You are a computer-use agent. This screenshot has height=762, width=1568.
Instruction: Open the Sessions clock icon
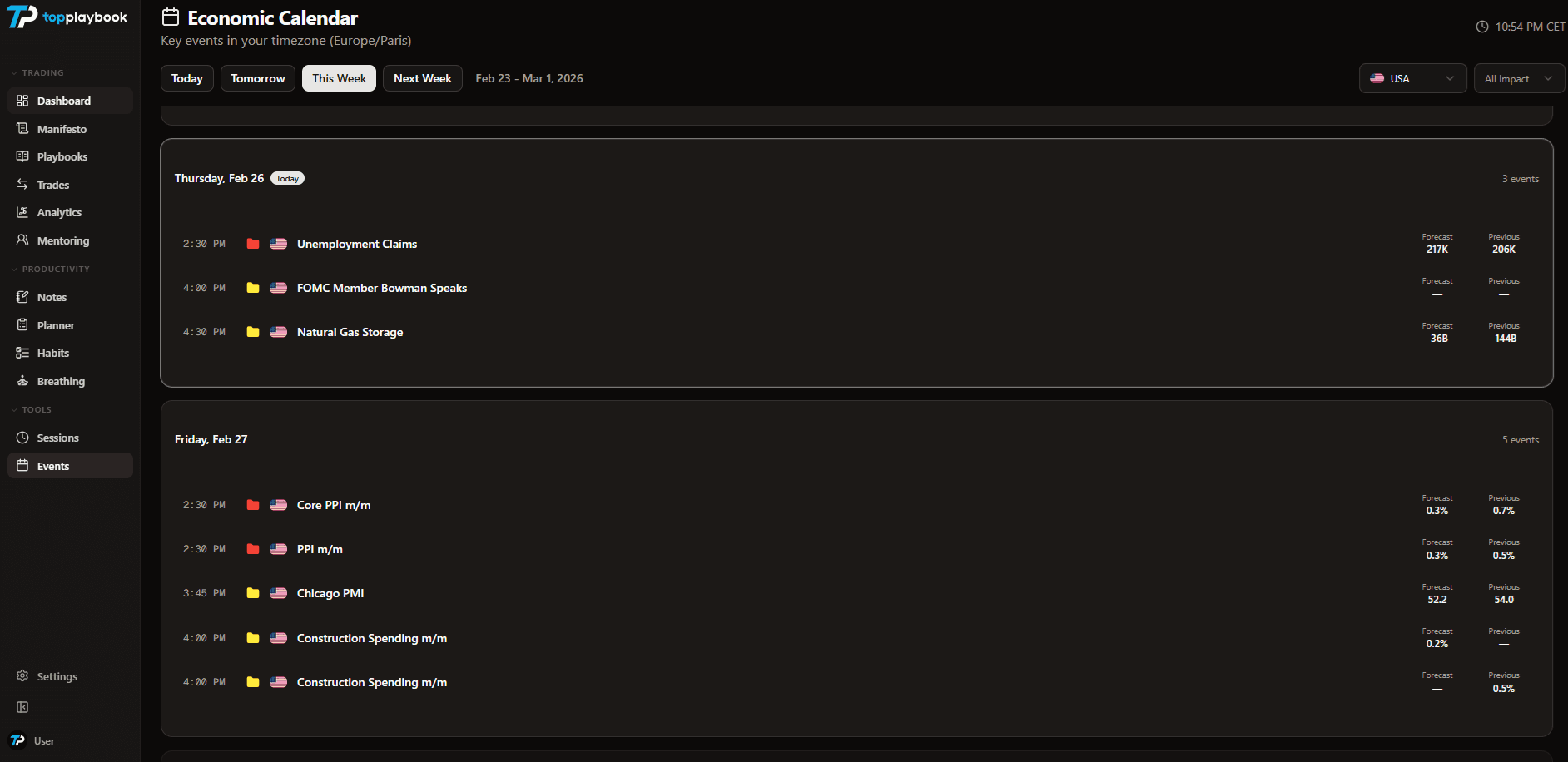(x=22, y=438)
